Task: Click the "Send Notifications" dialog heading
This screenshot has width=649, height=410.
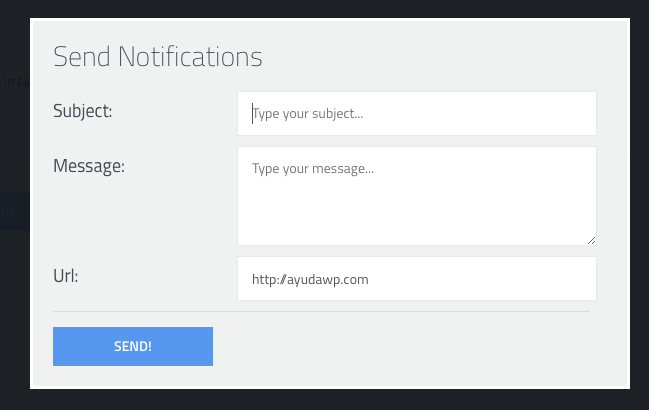Action: (x=157, y=56)
